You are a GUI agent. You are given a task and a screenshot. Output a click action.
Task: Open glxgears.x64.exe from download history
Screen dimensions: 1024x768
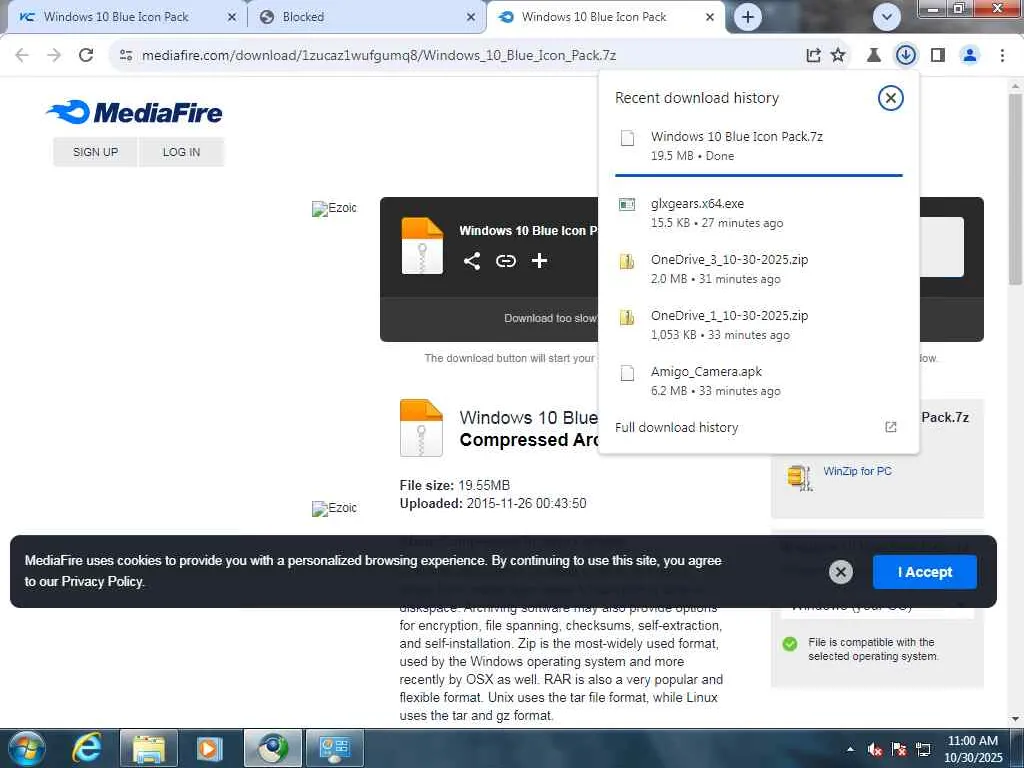tap(758, 213)
